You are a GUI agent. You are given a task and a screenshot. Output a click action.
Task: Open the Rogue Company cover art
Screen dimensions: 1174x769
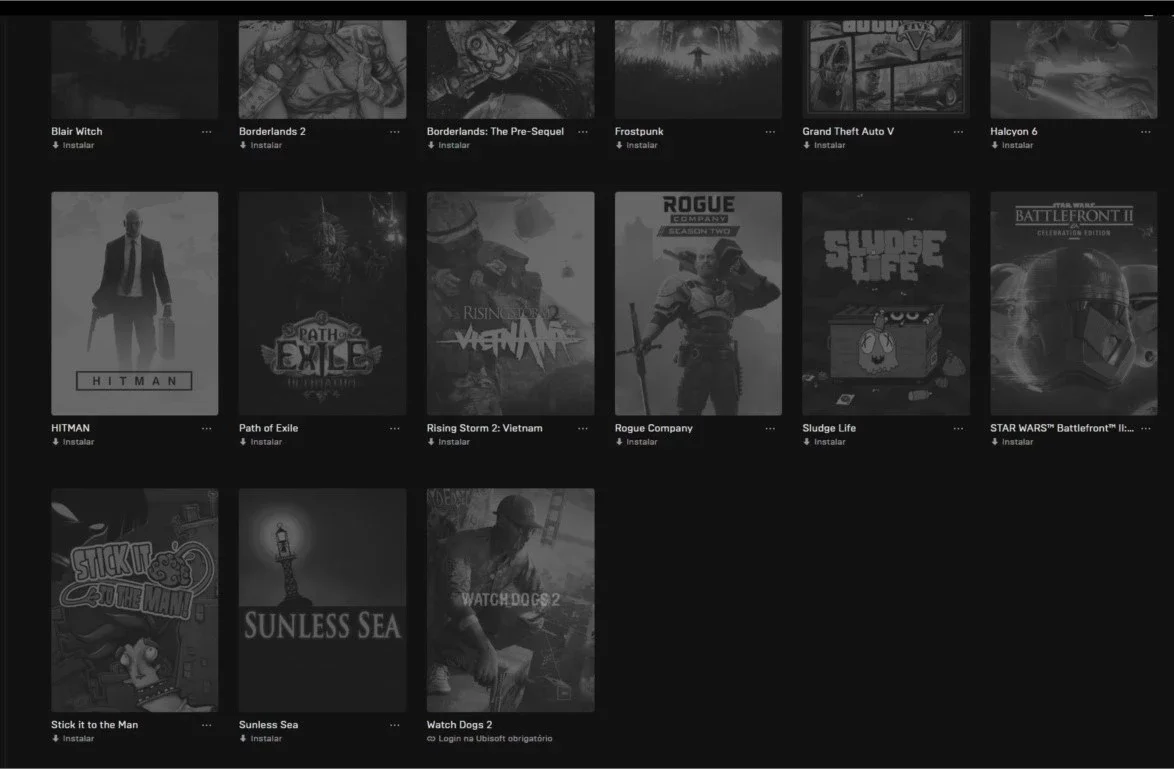pyautogui.click(x=699, y=303)
